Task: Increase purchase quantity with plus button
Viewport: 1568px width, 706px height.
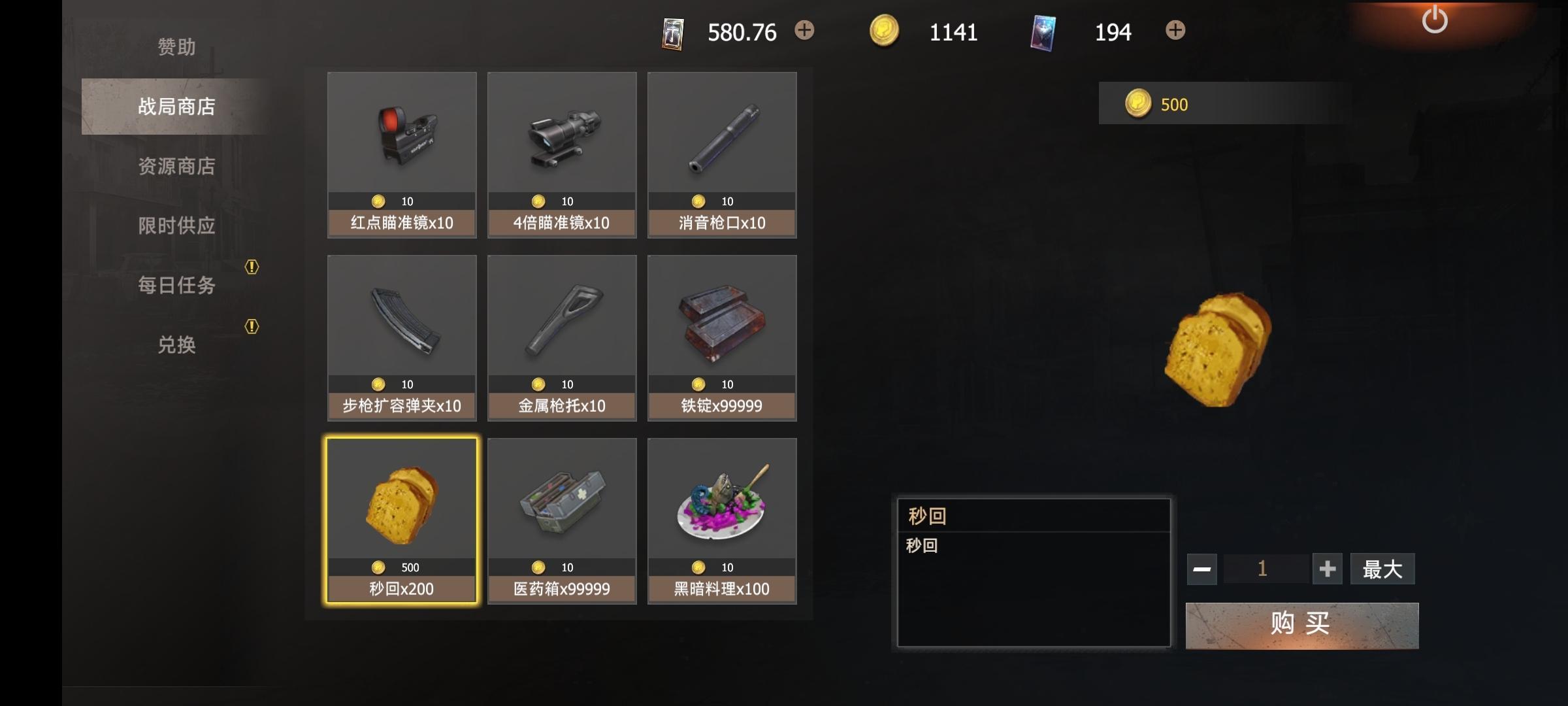Action: coord(1327,569)
